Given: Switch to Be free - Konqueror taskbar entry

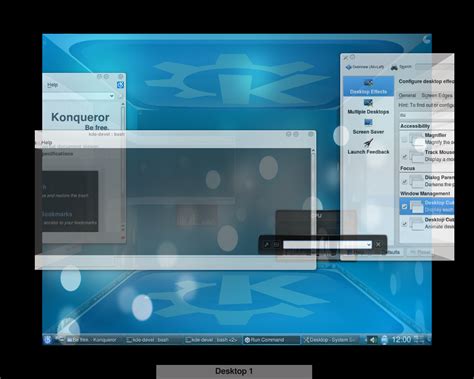Looking at the screenshot, I should [92, 340].
